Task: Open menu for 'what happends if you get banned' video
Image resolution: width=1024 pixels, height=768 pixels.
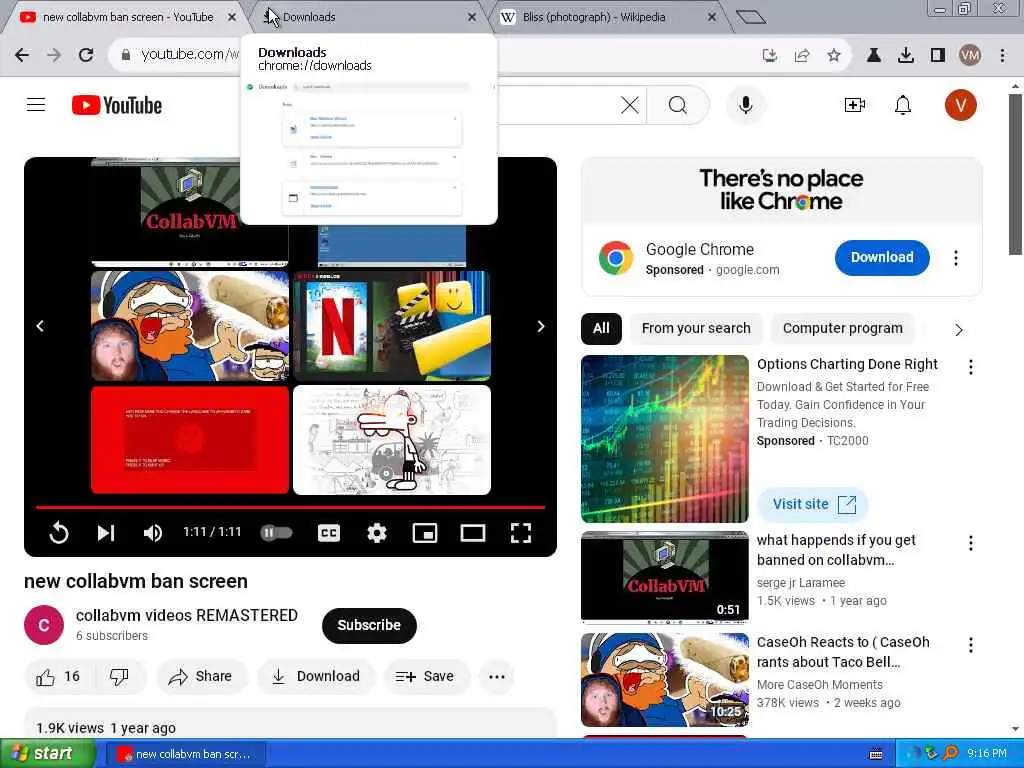Action: [970, 543]
